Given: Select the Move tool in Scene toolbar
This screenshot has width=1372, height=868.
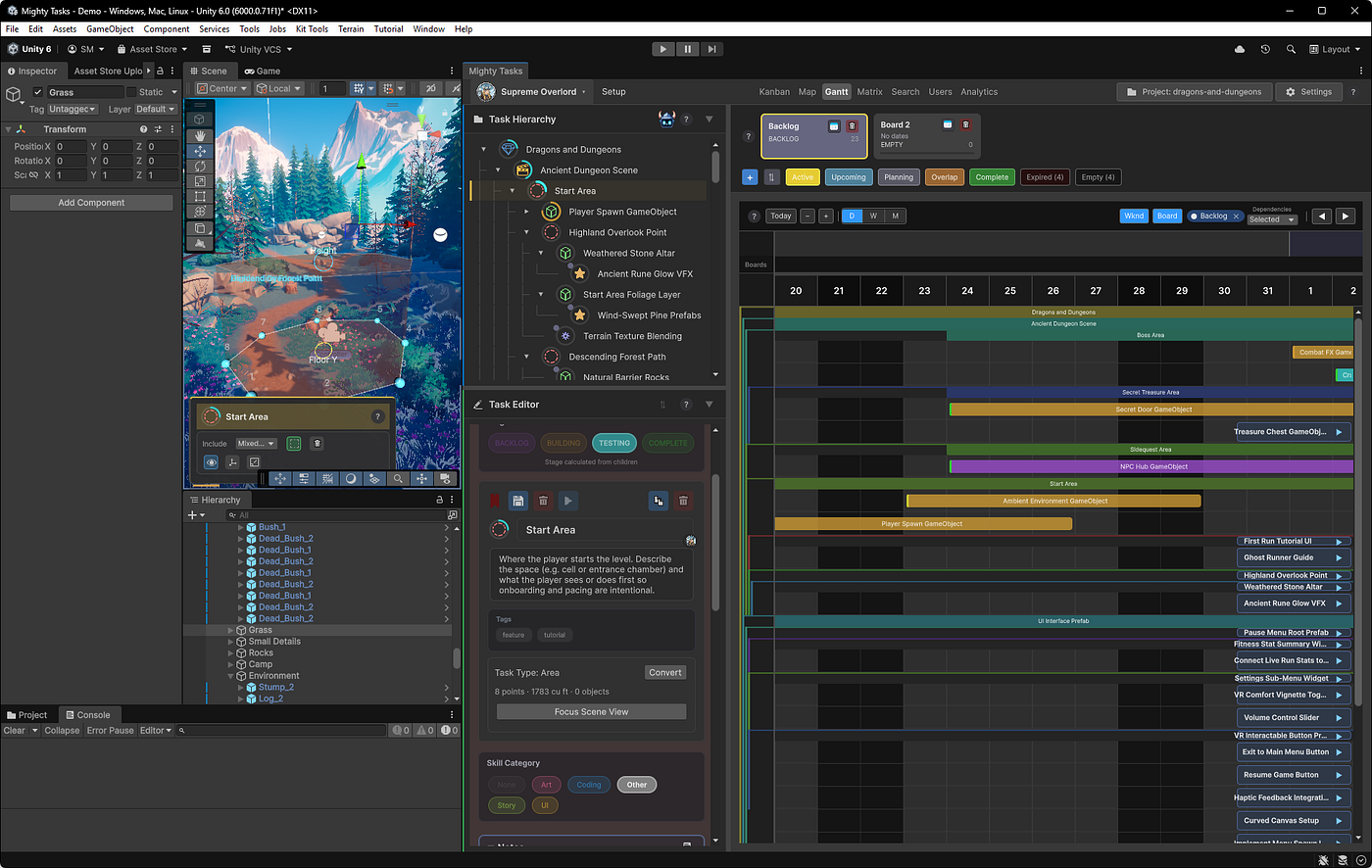Looking at the screenshot, I should tap(200, 151).
